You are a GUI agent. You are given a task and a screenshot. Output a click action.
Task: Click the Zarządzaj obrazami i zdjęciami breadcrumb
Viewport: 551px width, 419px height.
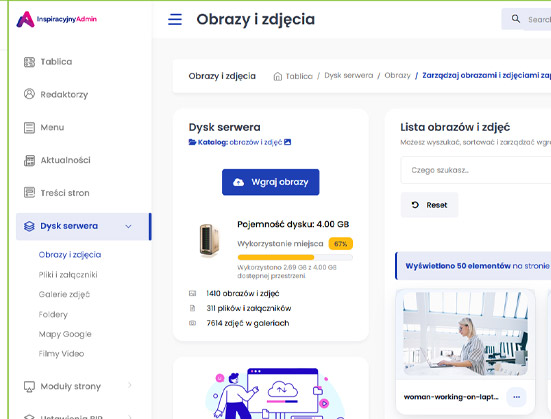pyautogui.click(x=486, y=76)
